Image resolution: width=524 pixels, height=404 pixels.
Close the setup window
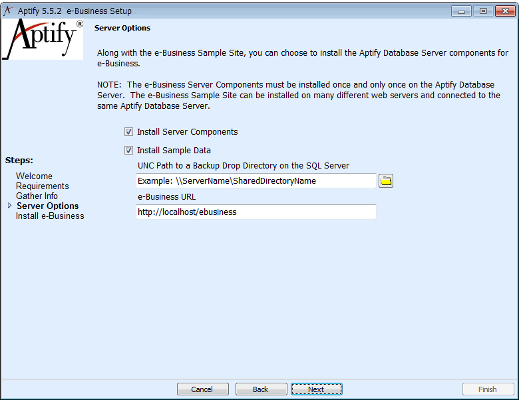point(505,11)
